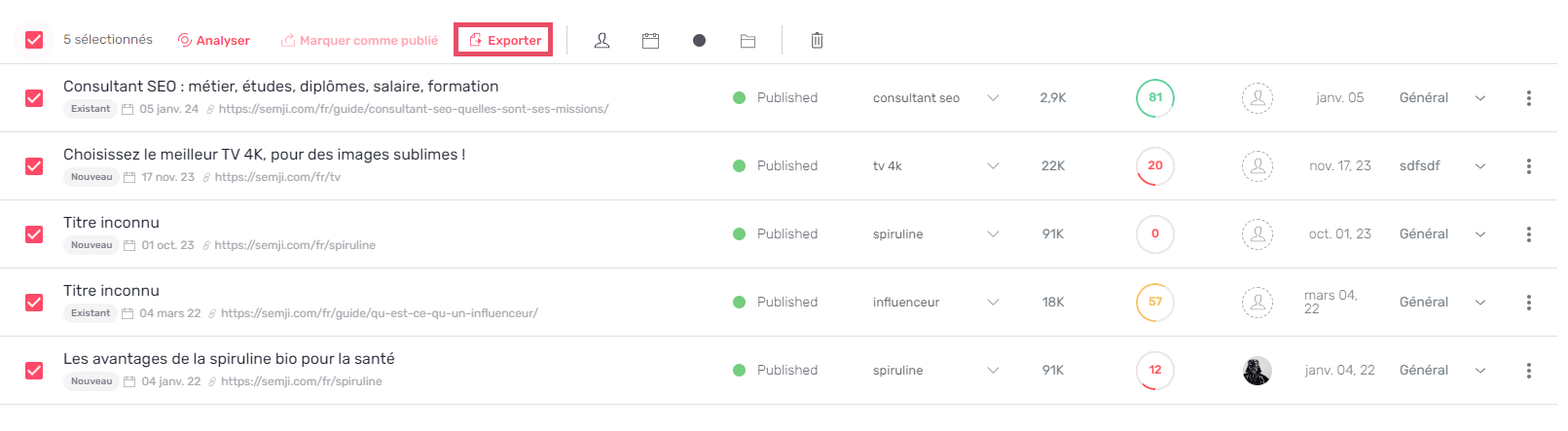
Task: Open the three-dot menu for oct. 01, 23 row
Action: pyautogui.click(x=1529, y=234)
